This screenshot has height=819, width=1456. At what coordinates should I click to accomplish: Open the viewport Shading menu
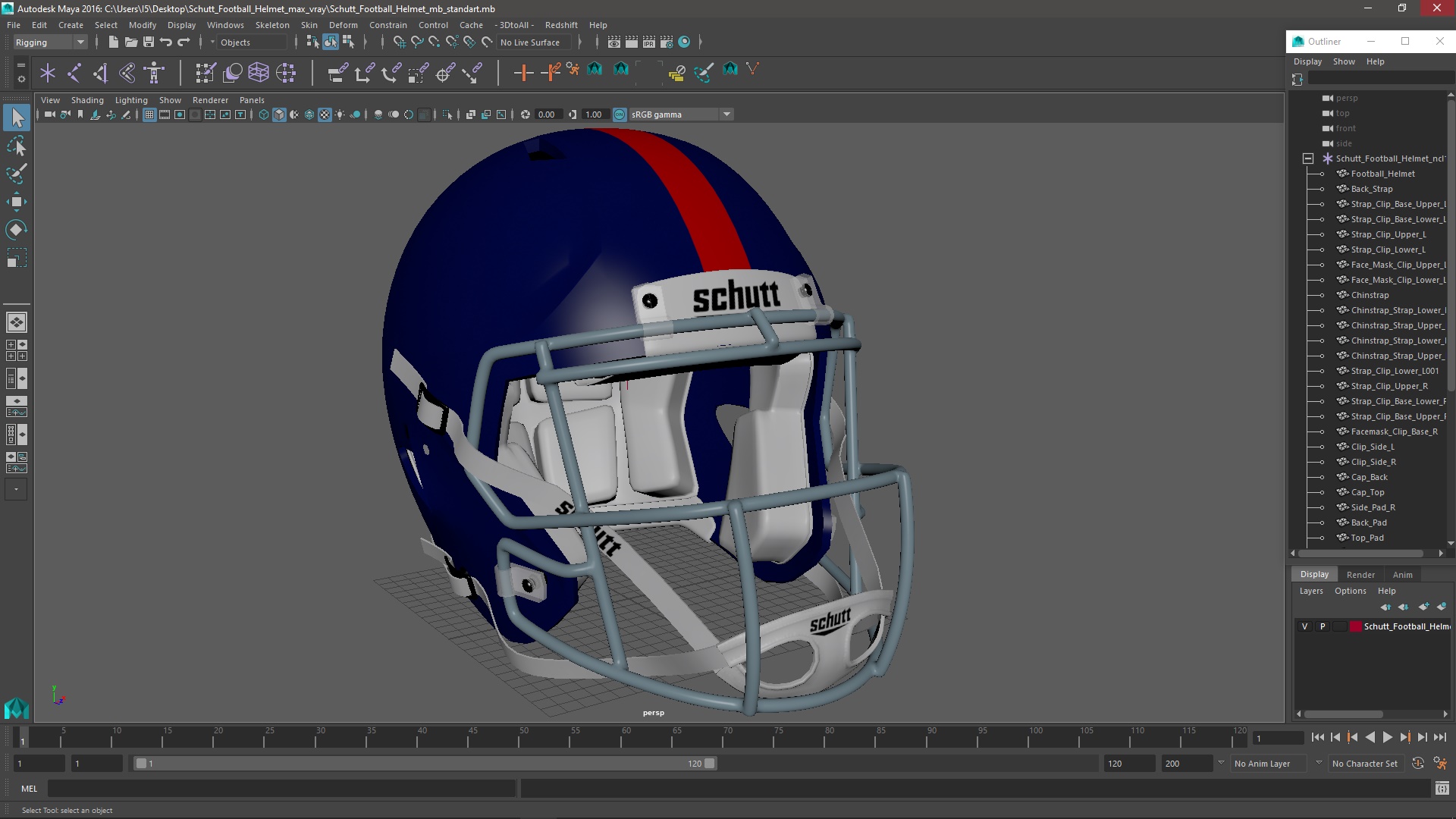coord(87,100)
